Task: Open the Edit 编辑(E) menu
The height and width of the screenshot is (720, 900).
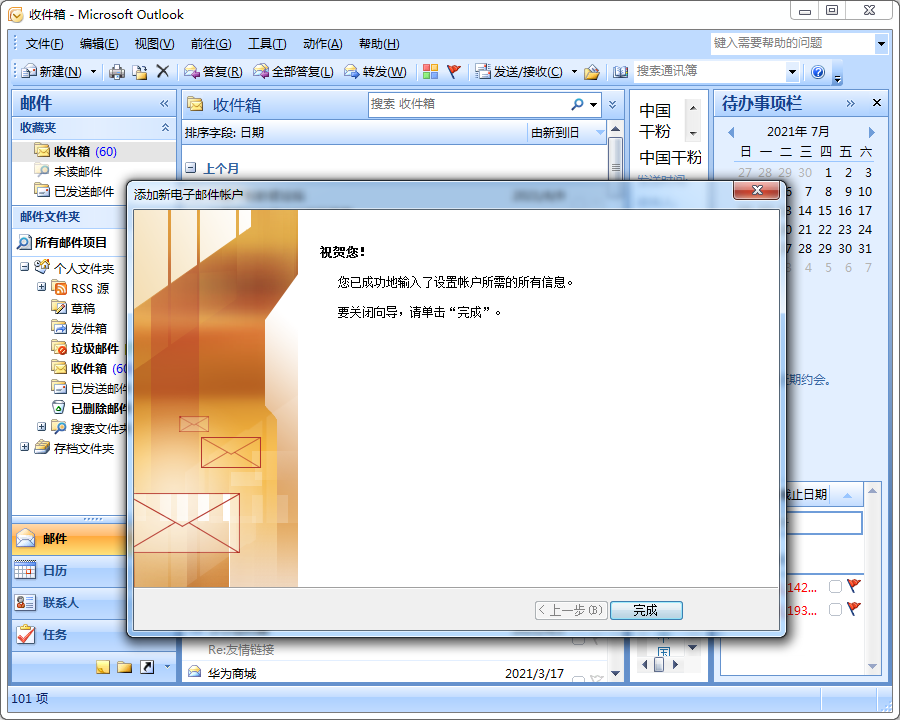Action: (99, 44)
